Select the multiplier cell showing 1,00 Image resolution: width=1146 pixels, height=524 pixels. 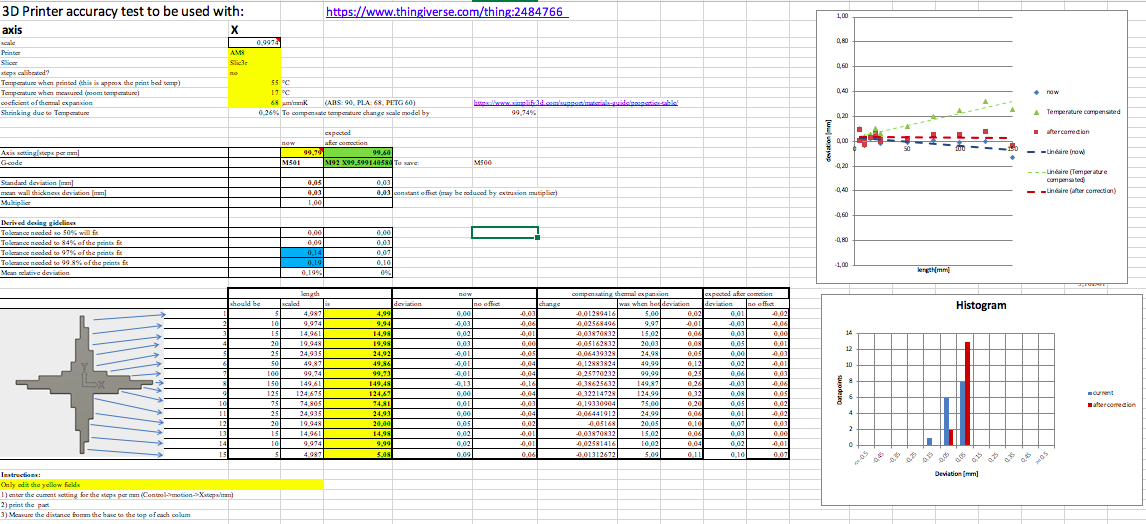click(x=303, y=202)
